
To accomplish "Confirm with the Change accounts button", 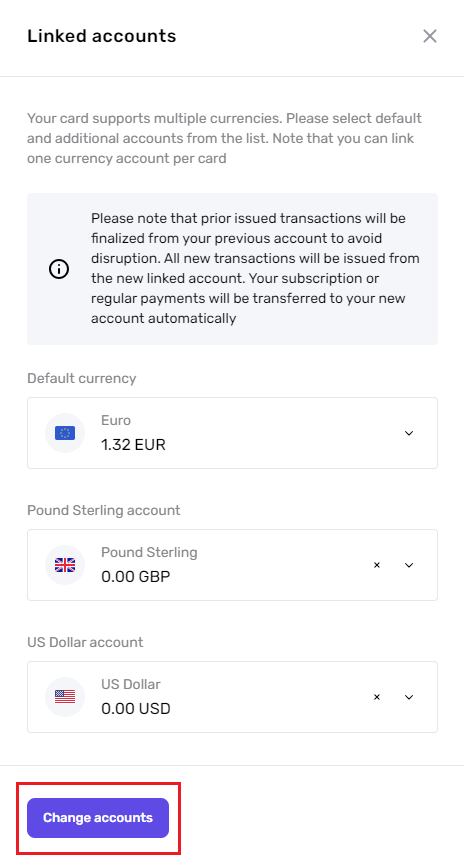I will 98,818.
